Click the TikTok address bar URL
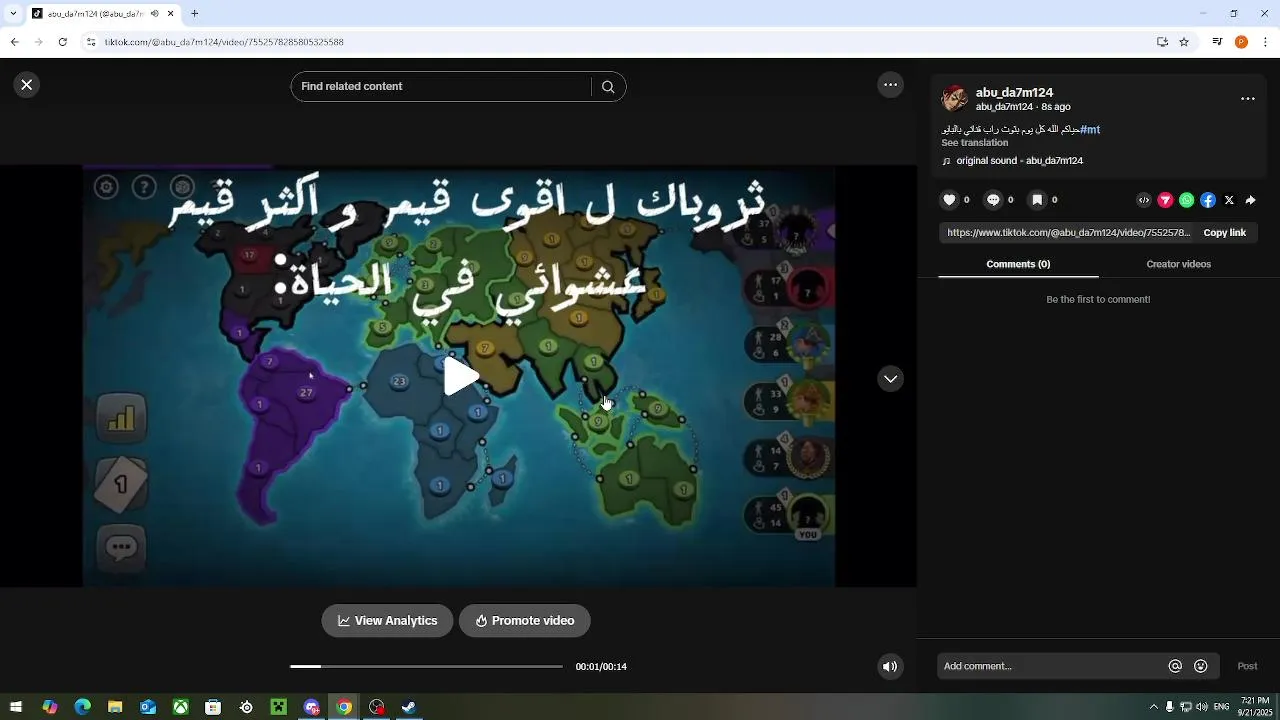The height and width of the screenshot is (720, 1280). [224, 42]
